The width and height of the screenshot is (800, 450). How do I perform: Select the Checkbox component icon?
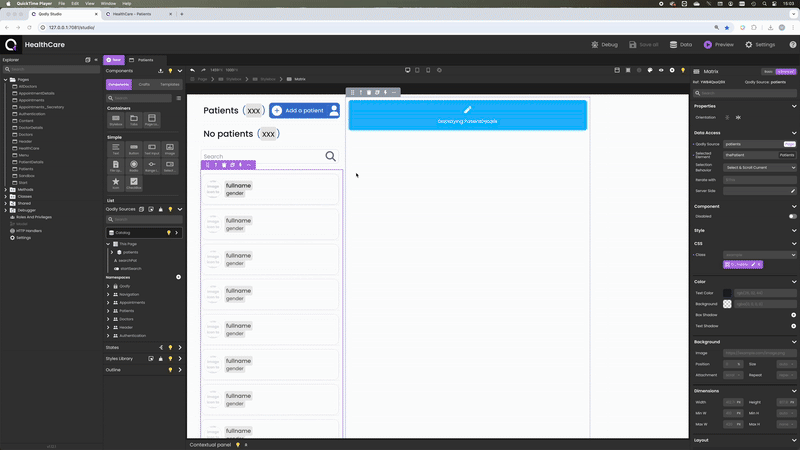133,183
